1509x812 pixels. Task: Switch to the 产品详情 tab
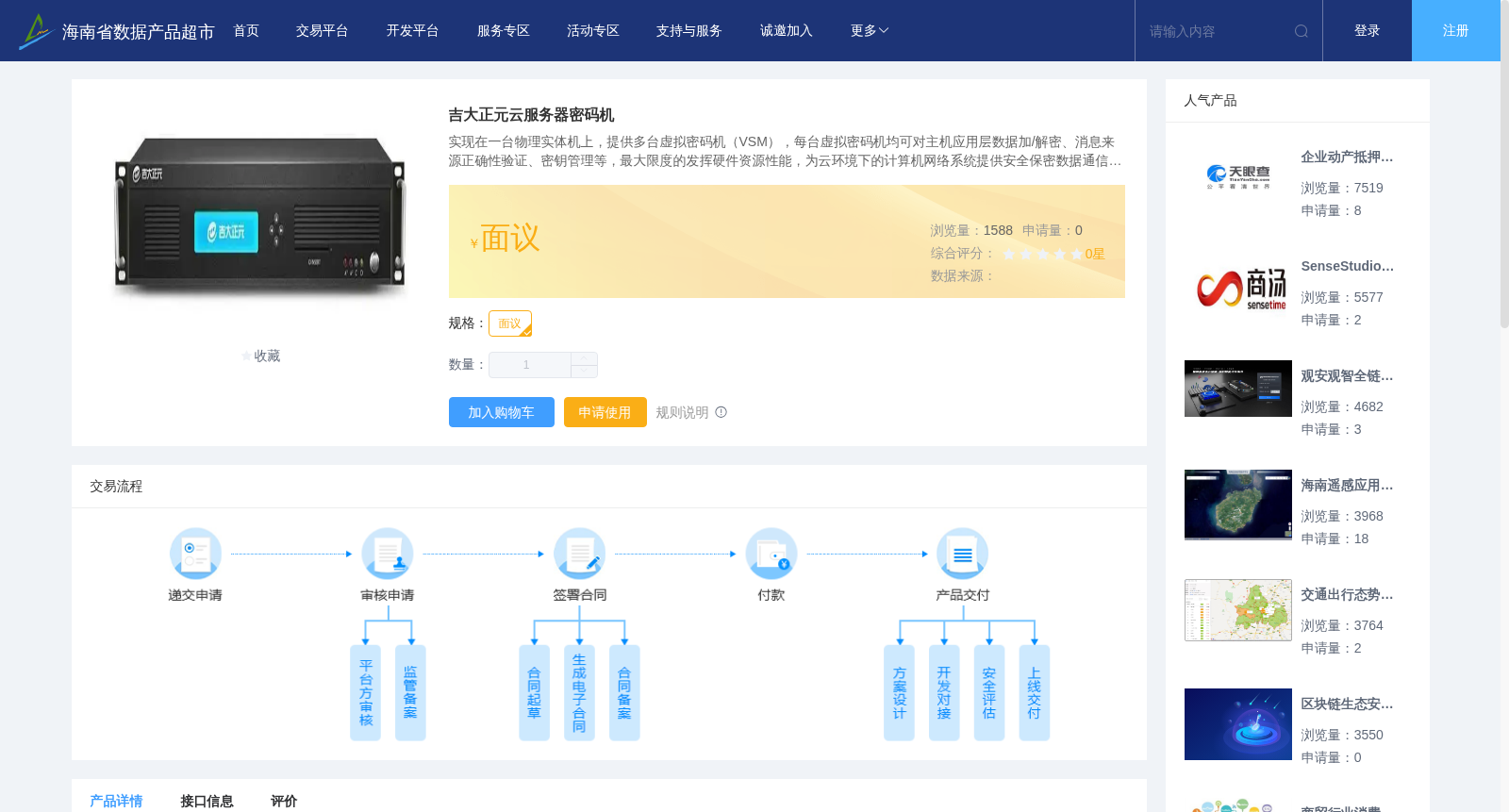[116, 801]
